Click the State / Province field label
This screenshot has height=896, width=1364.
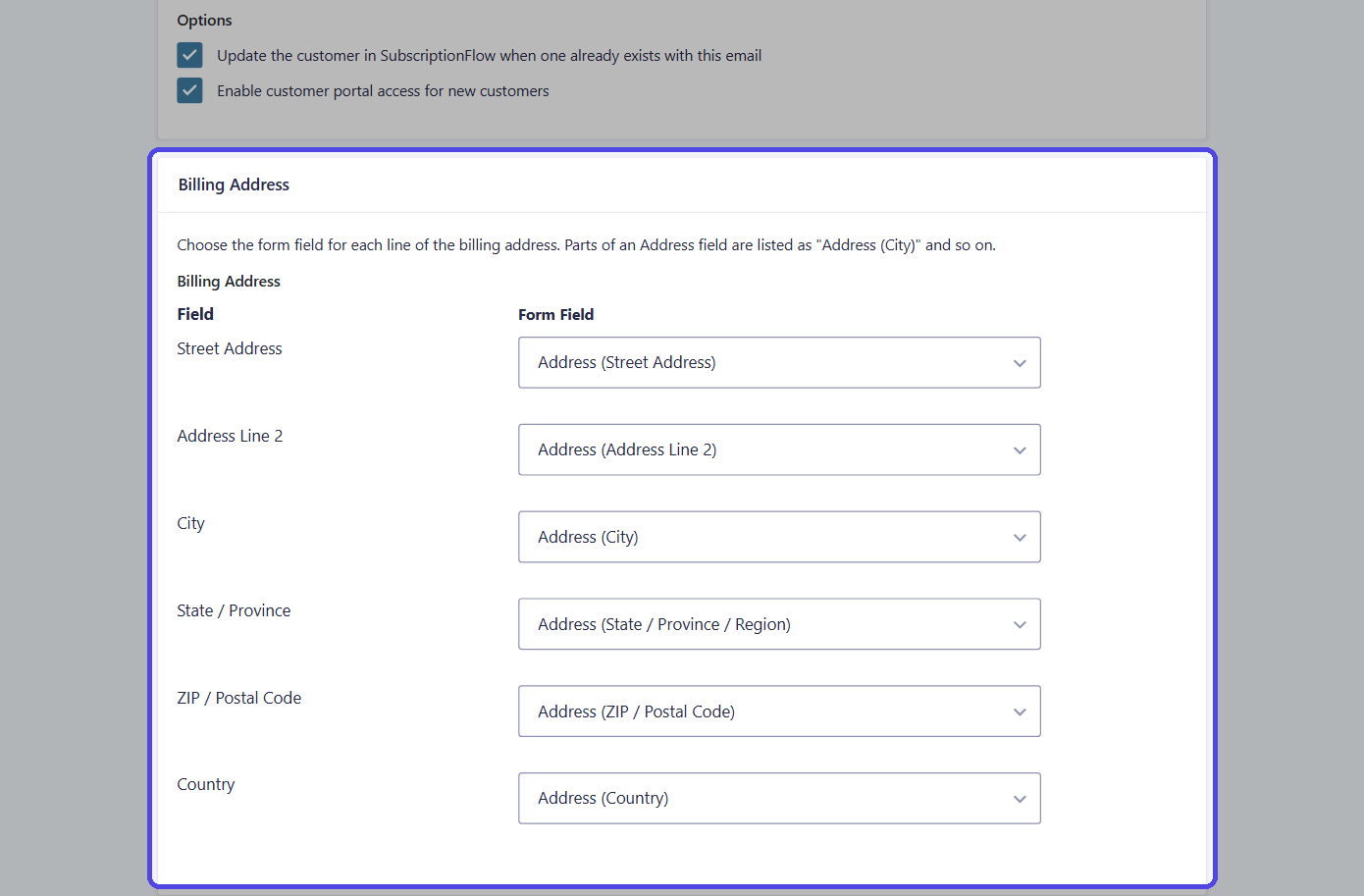(234, 610)
